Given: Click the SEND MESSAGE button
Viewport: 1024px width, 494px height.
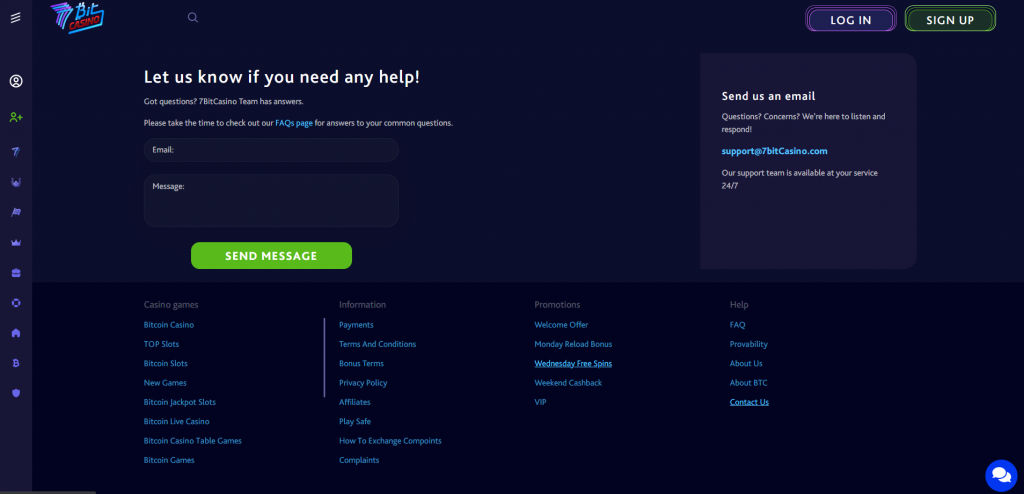Looking at the screenshot, I should tap(271, 255).
